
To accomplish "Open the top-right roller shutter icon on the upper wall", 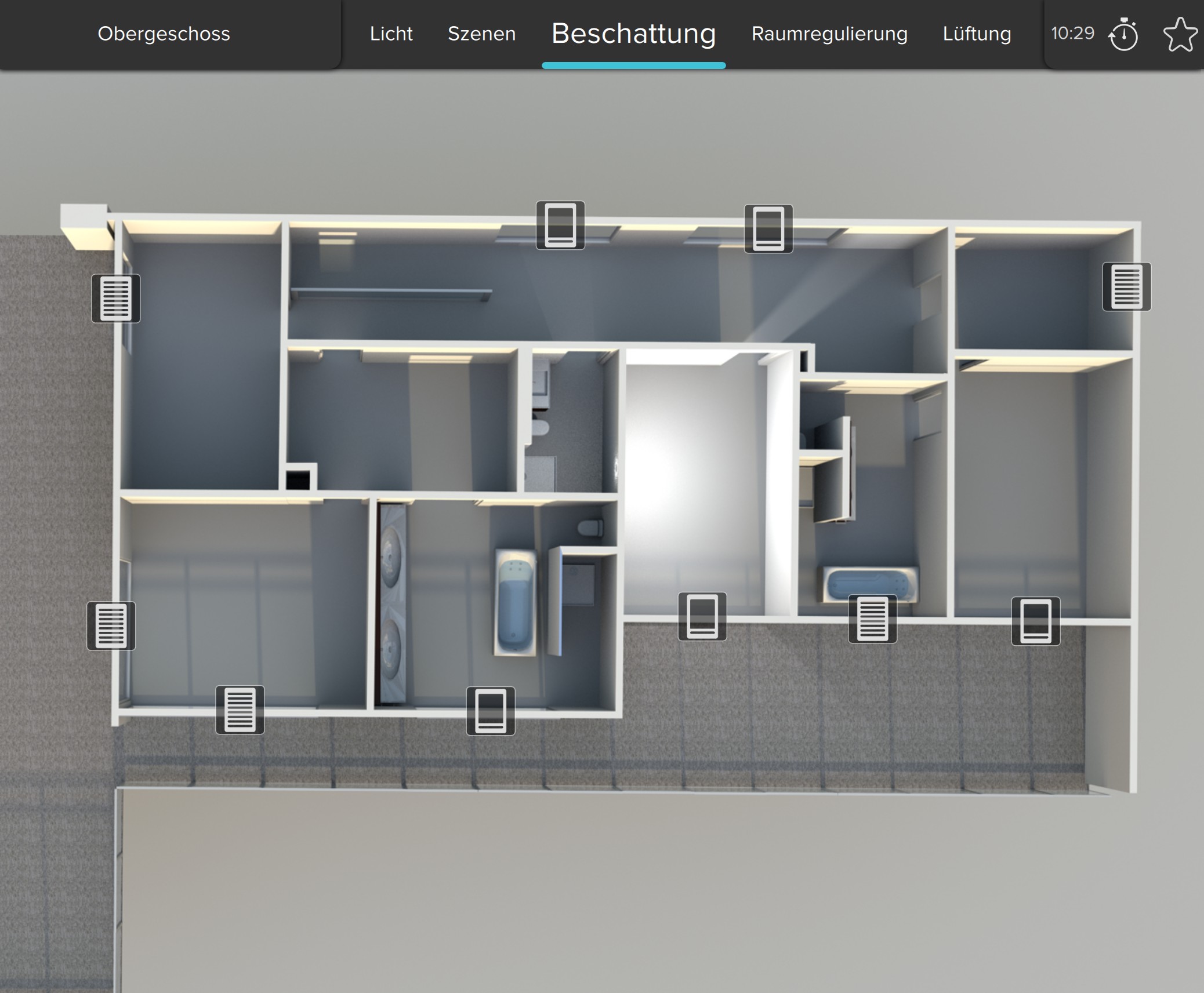I will click(768, 228).
